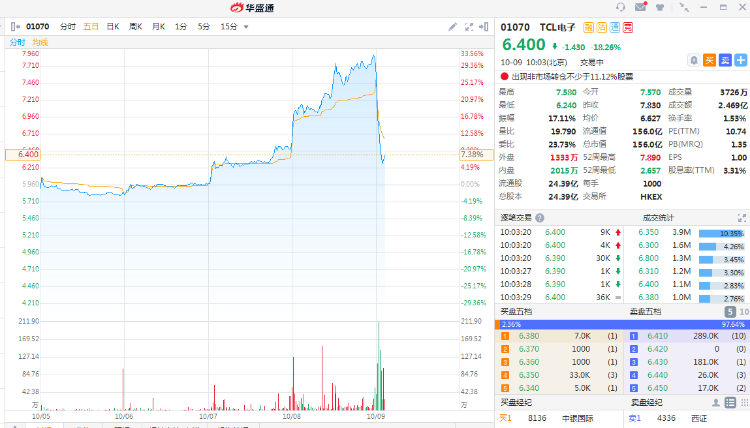Toggle the 均线 average line legend
The width and height of the screenshot is (750, 428).
coord(41,43)
